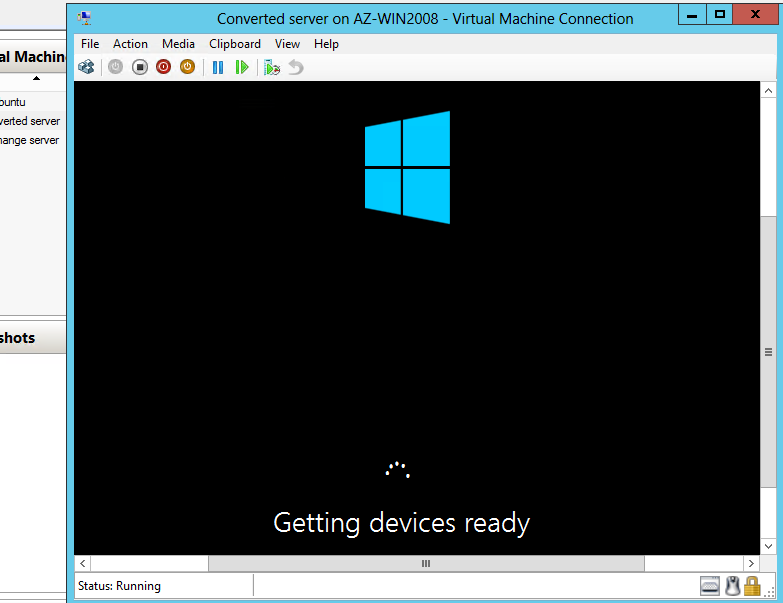Send Ctrl+Alt+Delete toolbar icon
Viewport: 783px width, 603px height.
[86, 67]
